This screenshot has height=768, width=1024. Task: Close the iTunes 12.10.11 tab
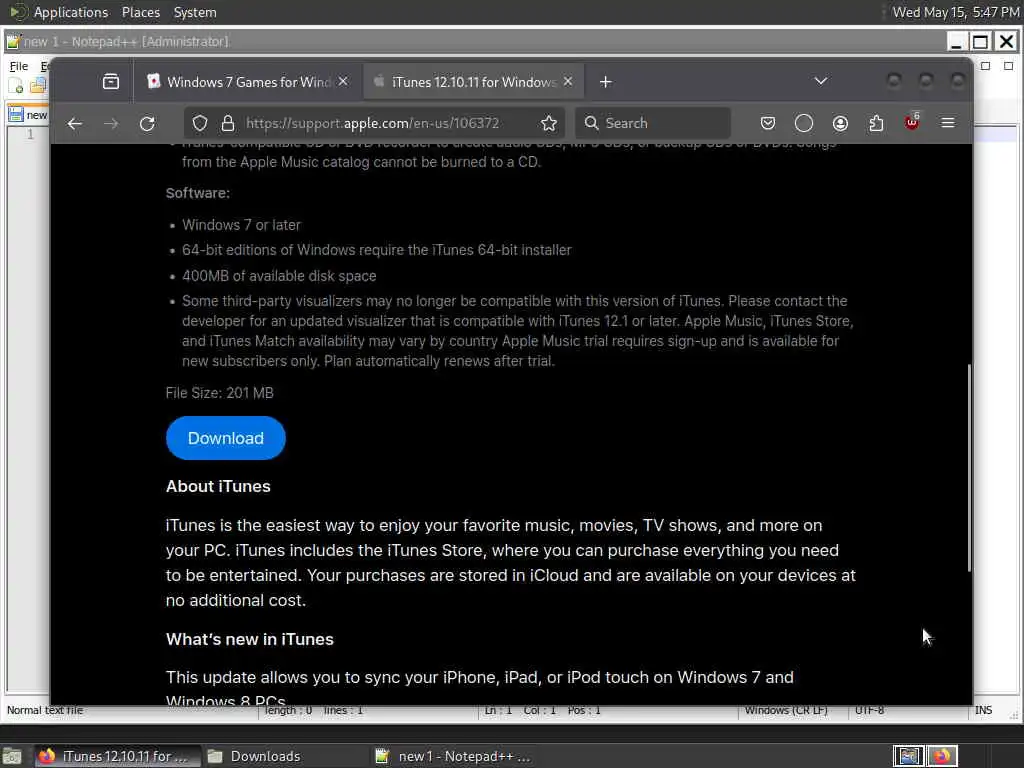click(568, 82)
